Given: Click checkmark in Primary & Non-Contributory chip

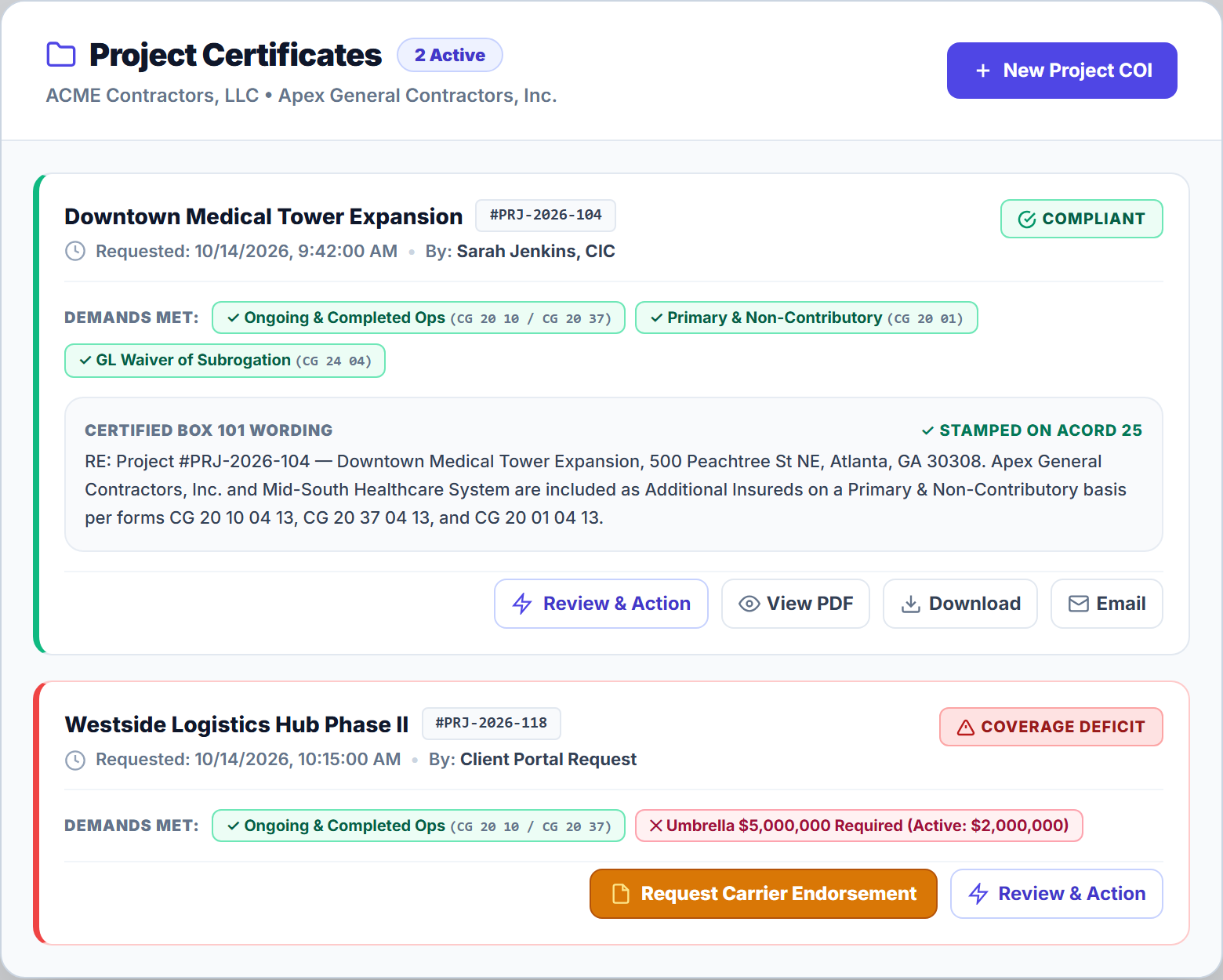Looking at the screenshot, I should point(657,318).
